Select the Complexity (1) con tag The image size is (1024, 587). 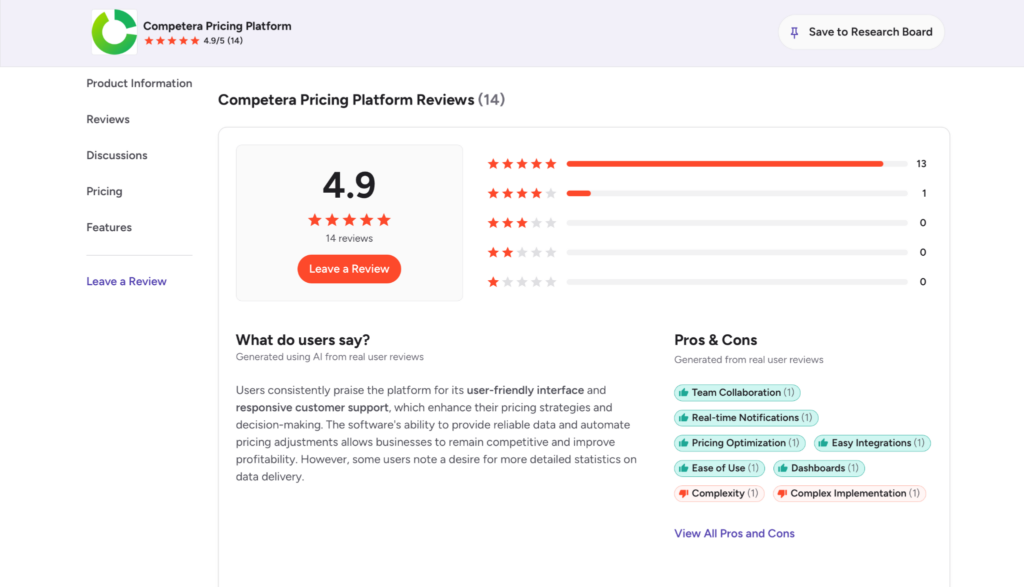click(x=719, y=494)
